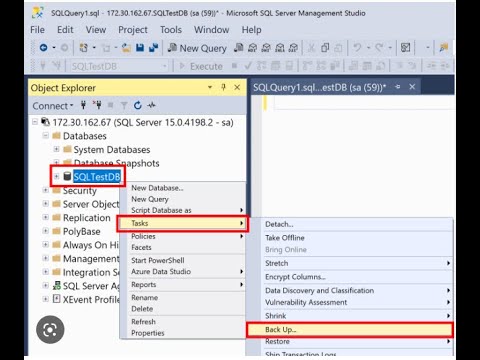Choose Properties from context menu
Screen dimensions: 480x360
click(148, 333)
